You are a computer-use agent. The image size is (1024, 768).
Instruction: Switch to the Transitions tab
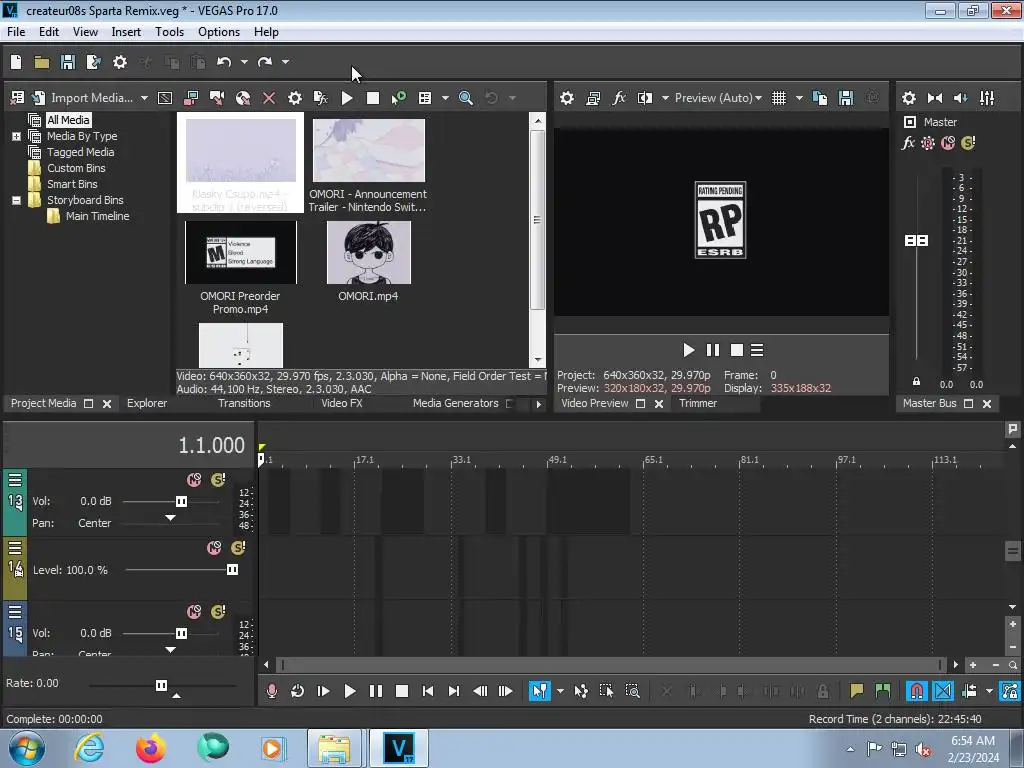coord(244,403)
